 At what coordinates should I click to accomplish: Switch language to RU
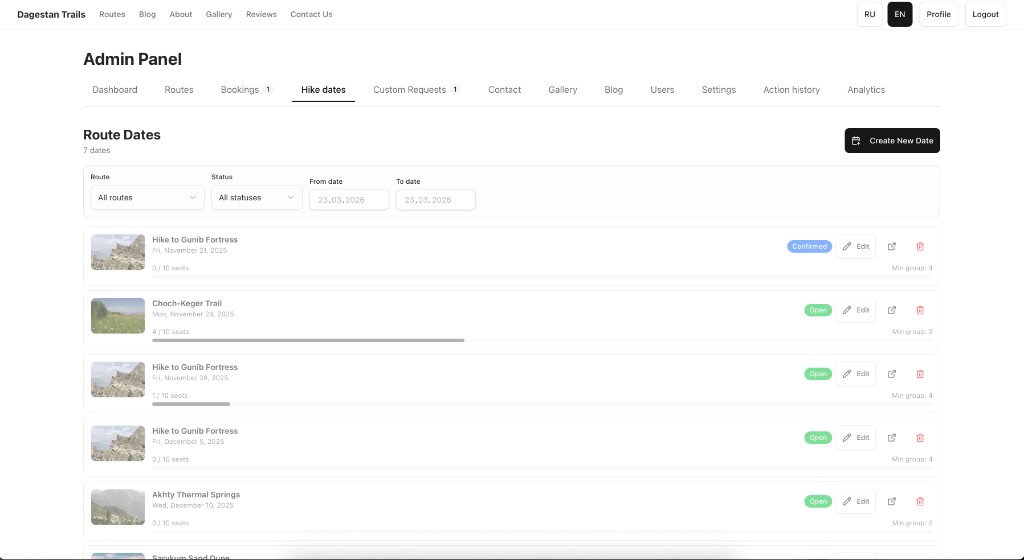click(x=870, y=14)
